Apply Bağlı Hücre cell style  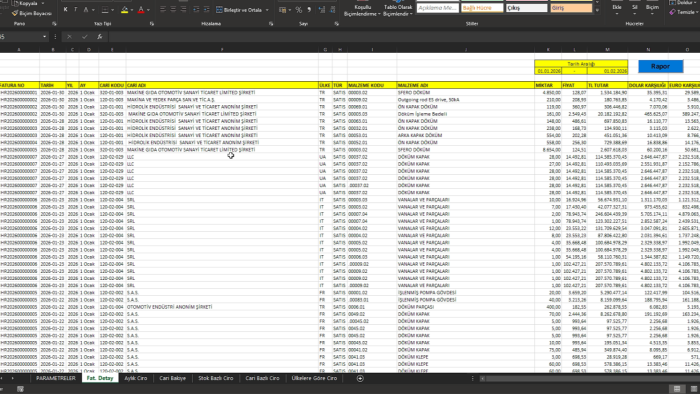(482, 8)
